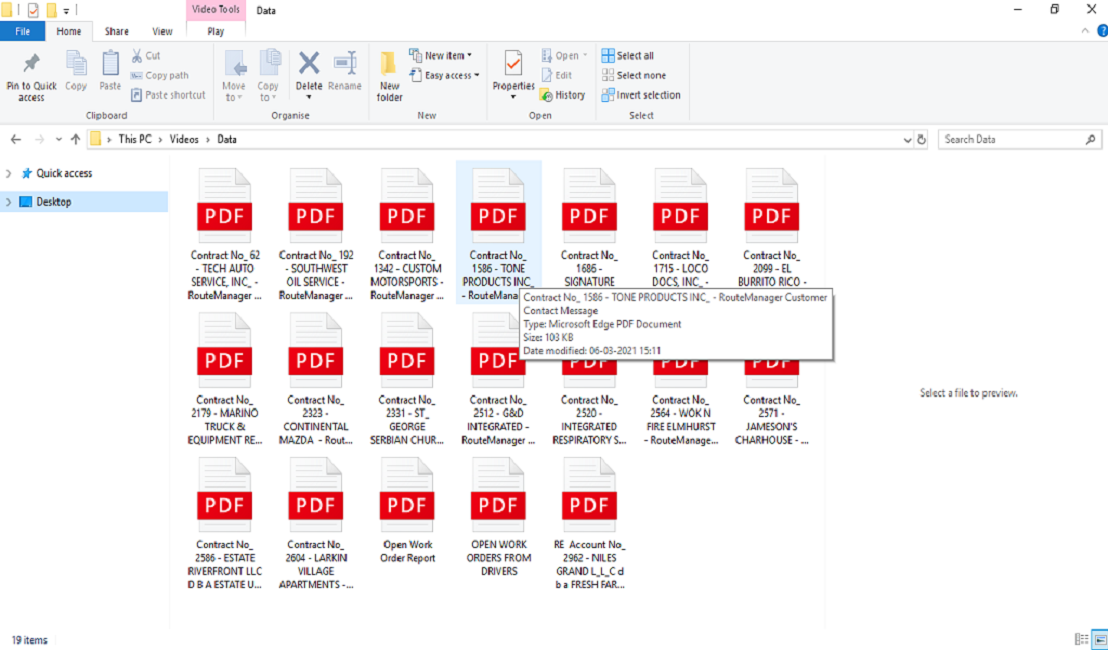1108x650 pixels.
Task: Switch to large icons view in status bar
Action: pyautogui.click(x=1100, y=639)
